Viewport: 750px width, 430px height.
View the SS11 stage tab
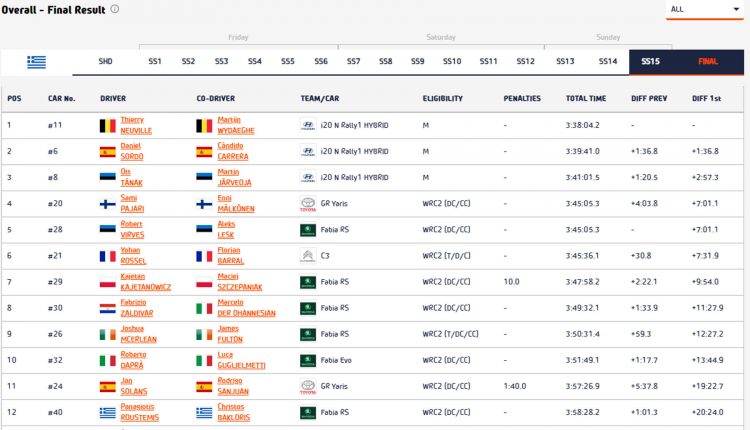point(488,61)
